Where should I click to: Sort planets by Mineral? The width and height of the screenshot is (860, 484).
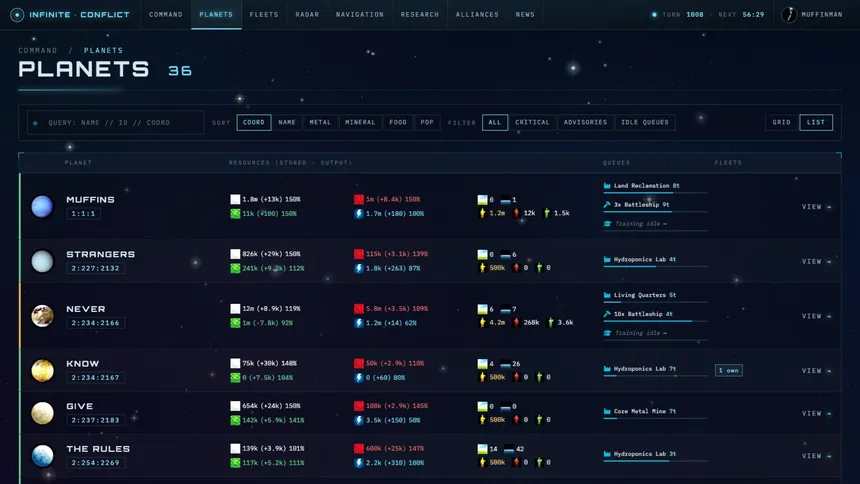pos(360,122)
